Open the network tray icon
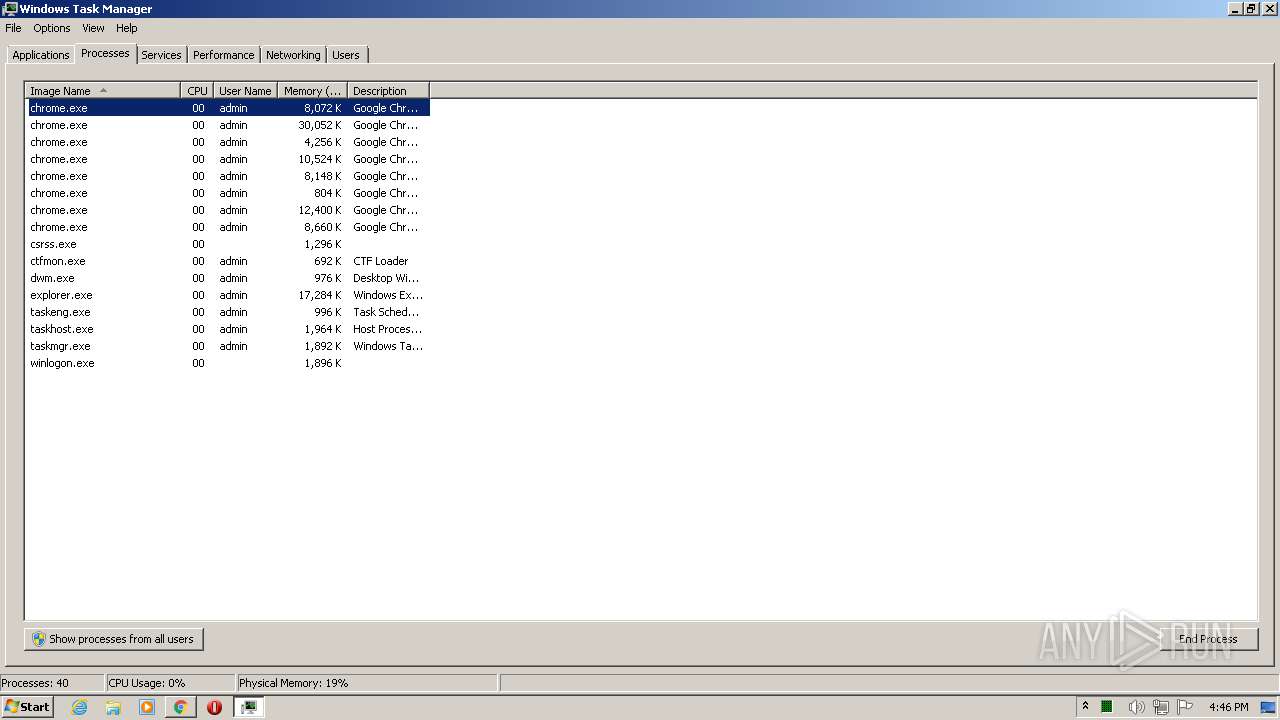Image resolution: width=1280 pixels, height=720 pixels. [x=1160, y=707]
